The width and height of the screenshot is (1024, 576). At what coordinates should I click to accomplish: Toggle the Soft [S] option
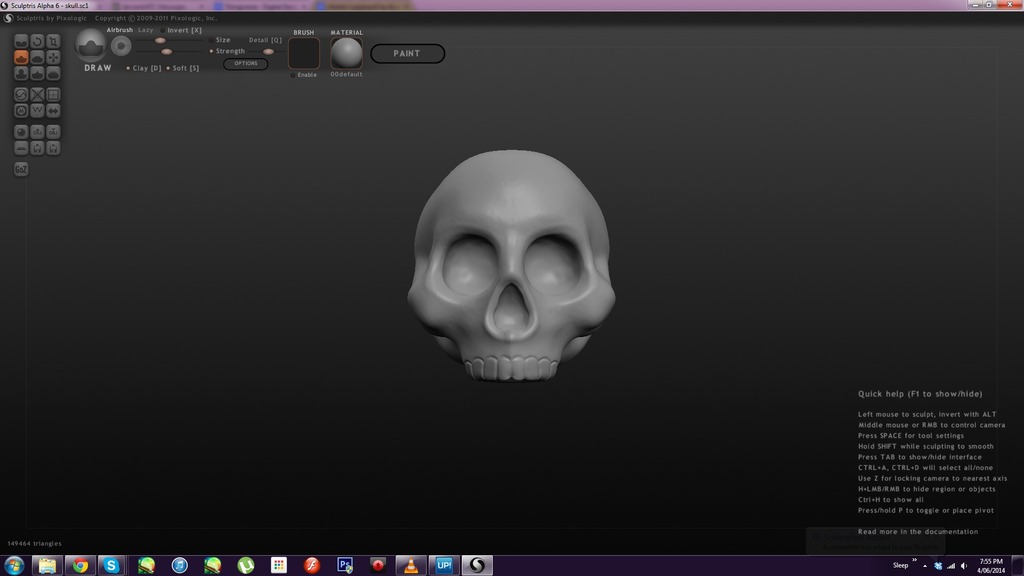(x=182, y=68)
